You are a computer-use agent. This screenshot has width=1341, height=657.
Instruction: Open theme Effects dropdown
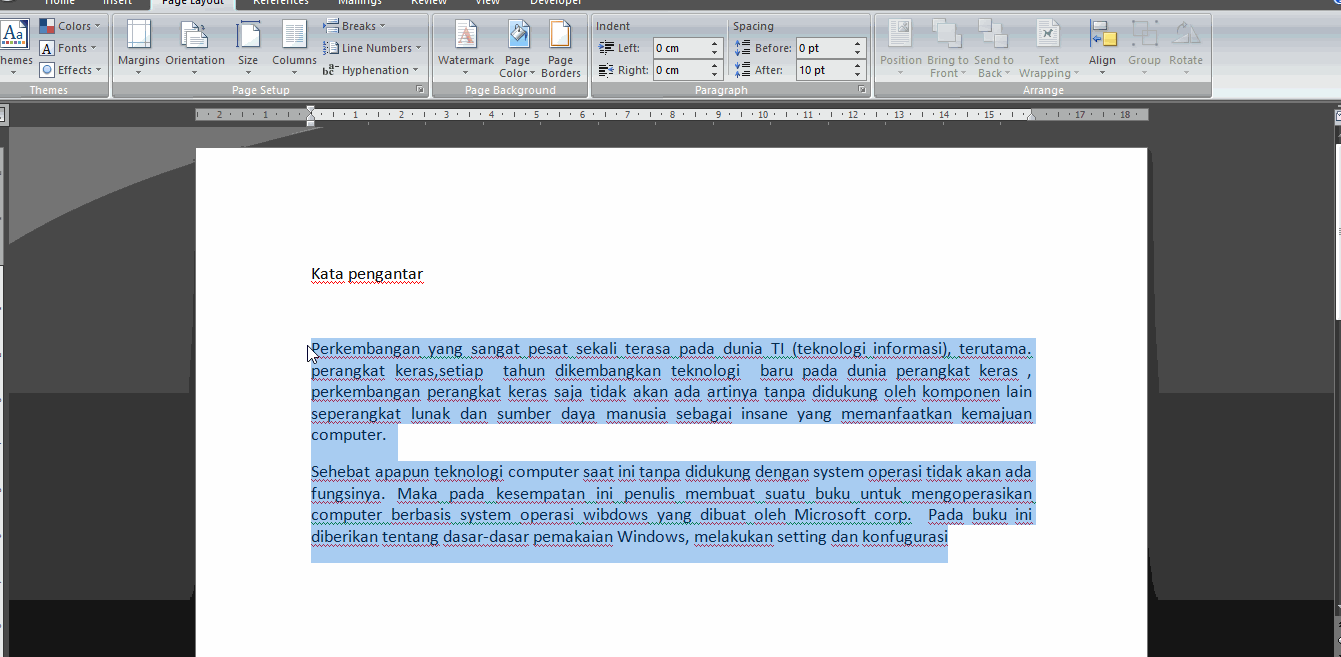pos(70,70)
